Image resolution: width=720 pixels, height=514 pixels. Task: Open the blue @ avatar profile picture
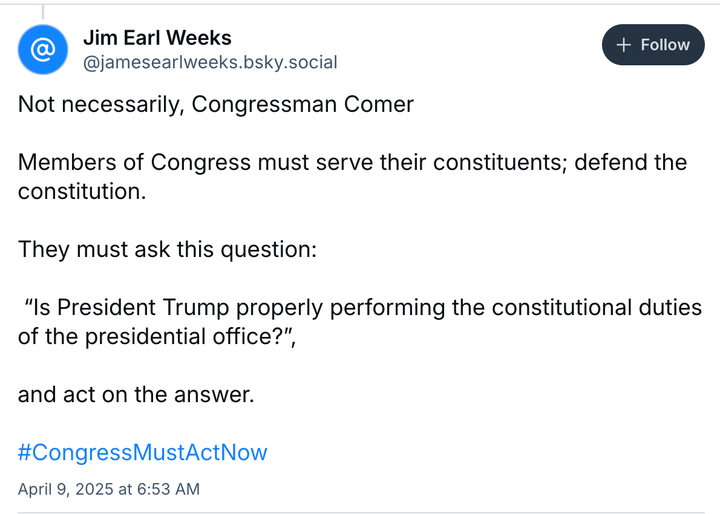click(43, 50)
